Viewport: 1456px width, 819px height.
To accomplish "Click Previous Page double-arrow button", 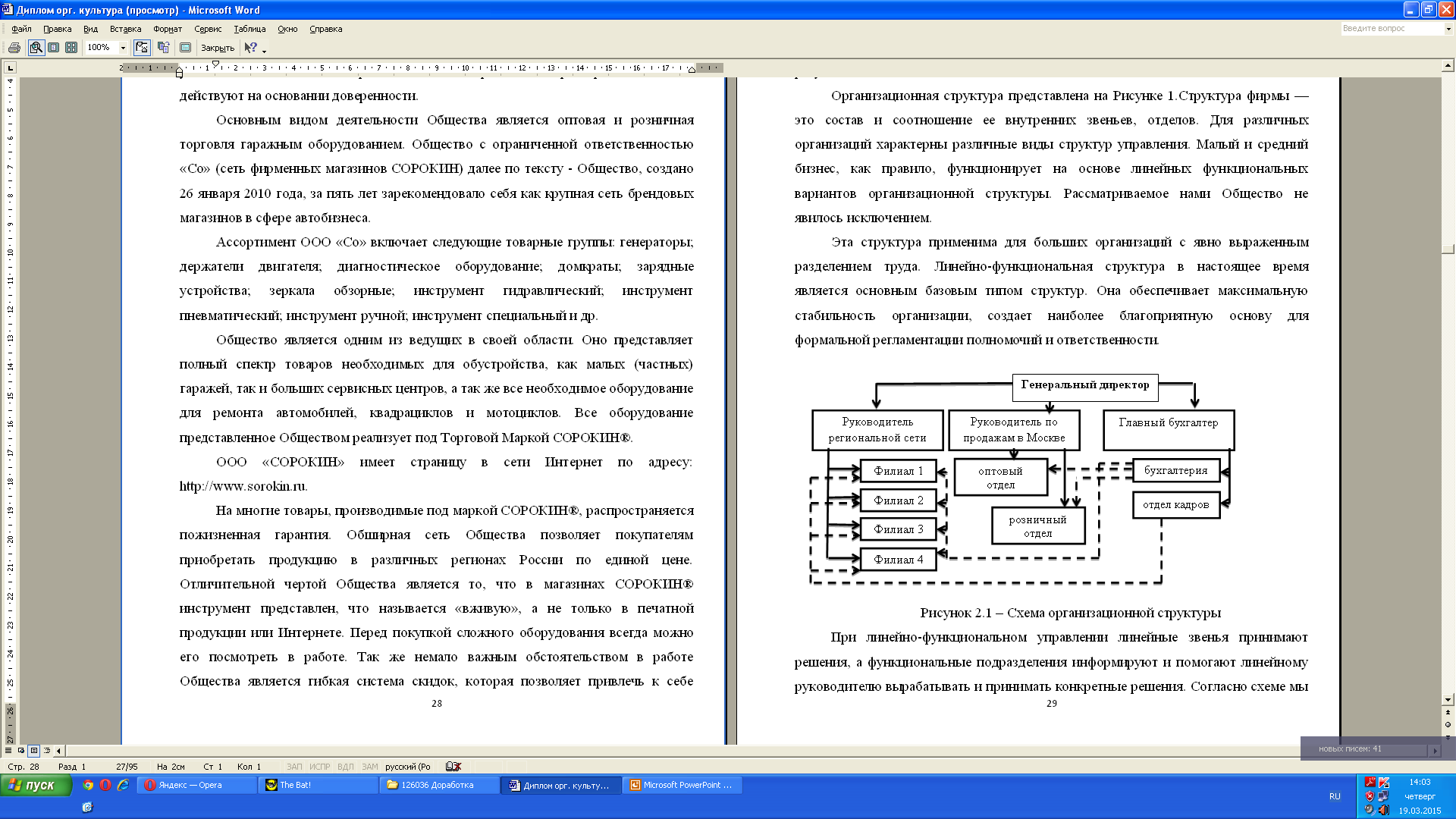I will (1448, 713).
